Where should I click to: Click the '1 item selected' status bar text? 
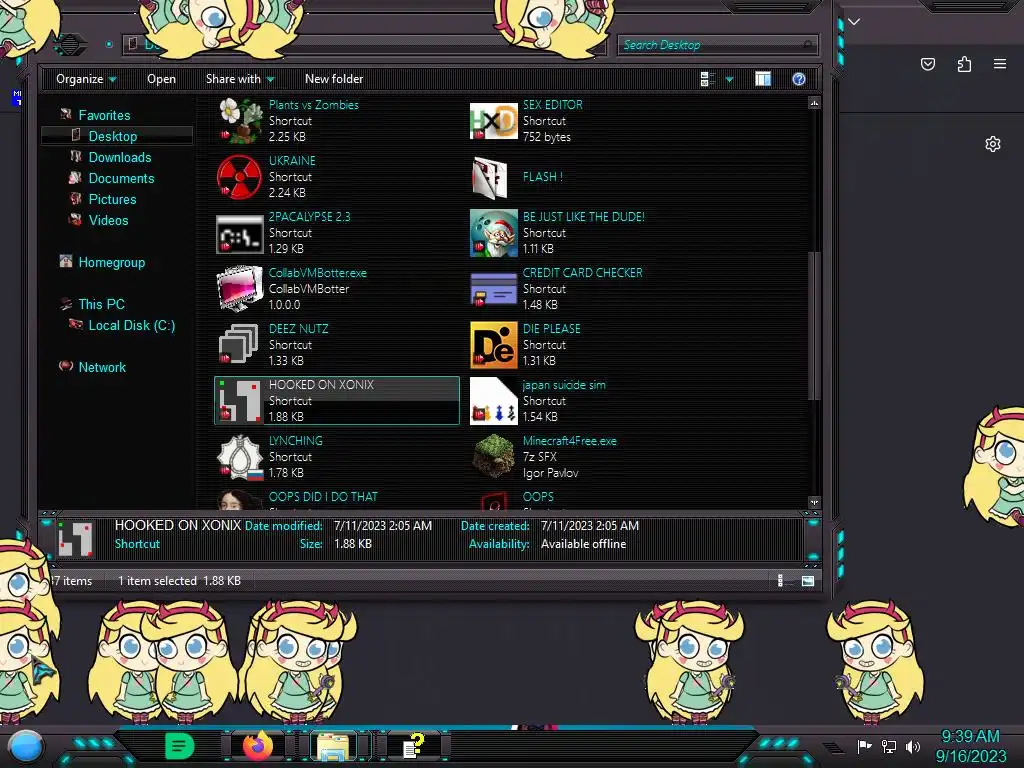pyautogui.click(x=157, y=581)
